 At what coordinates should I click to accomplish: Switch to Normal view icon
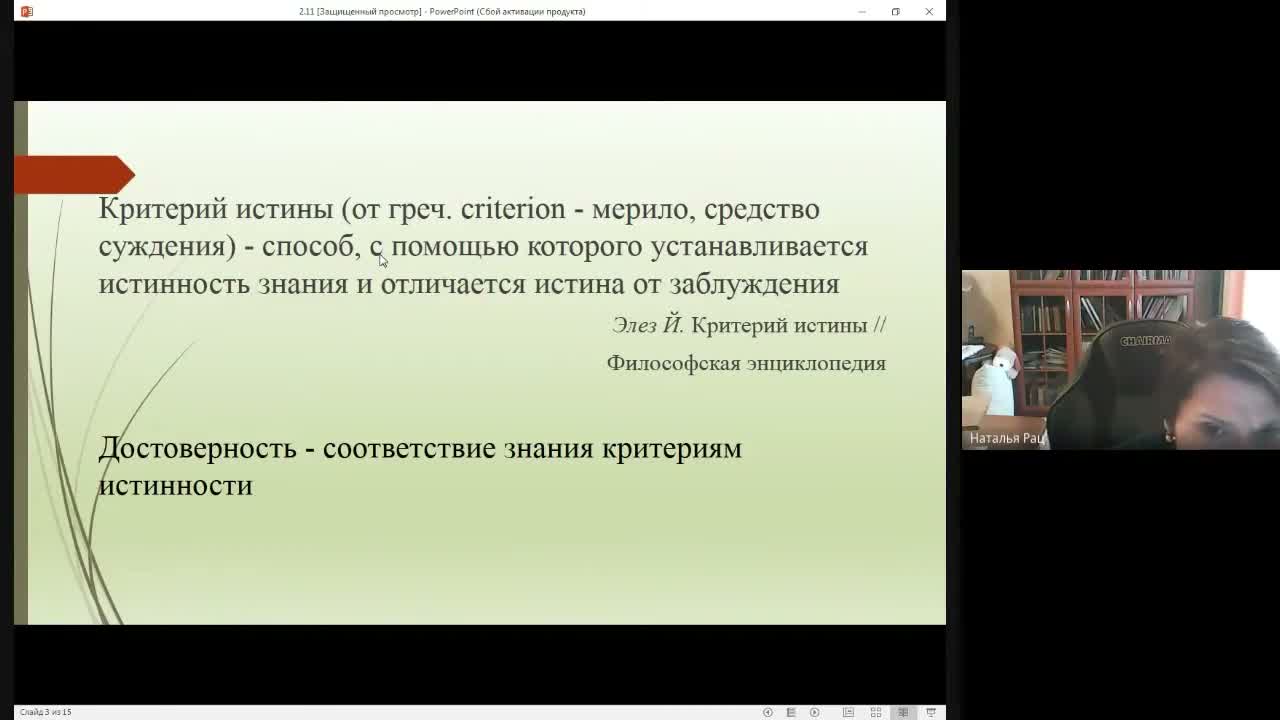pos(848,712)
